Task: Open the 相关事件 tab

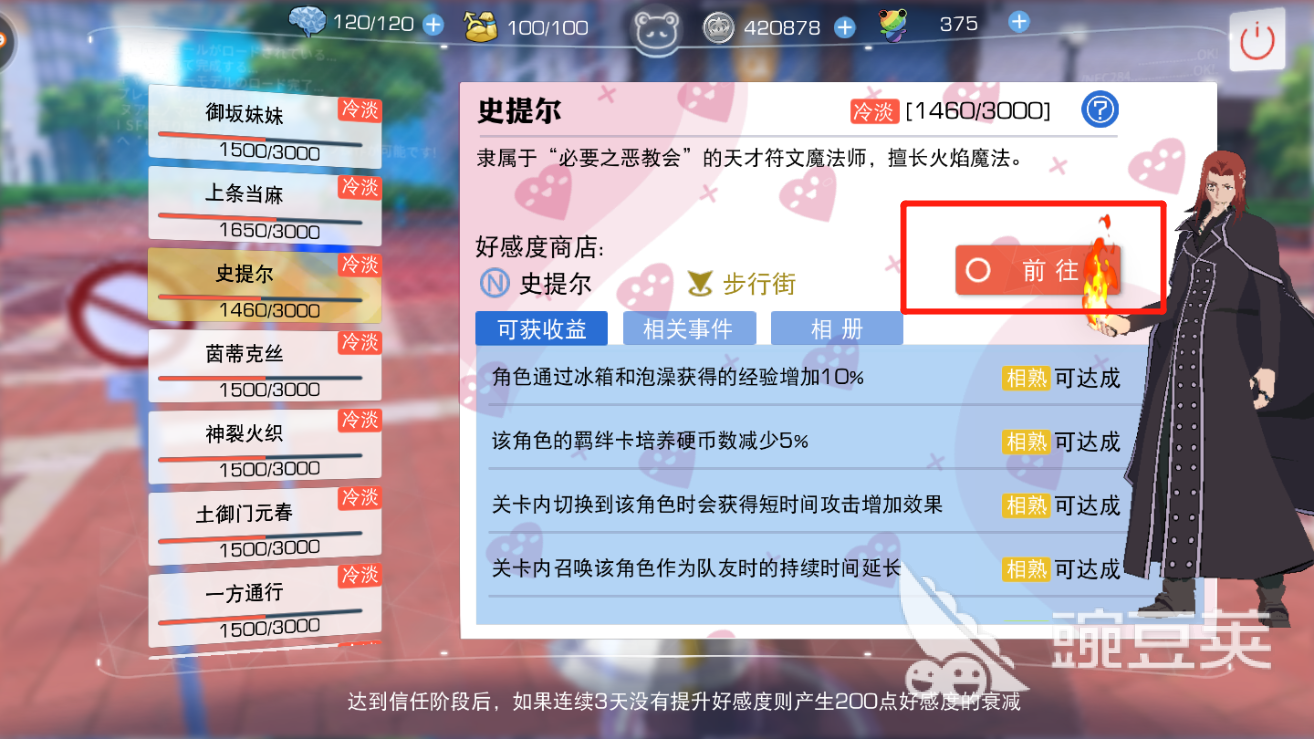Action: tap(689, 329)
